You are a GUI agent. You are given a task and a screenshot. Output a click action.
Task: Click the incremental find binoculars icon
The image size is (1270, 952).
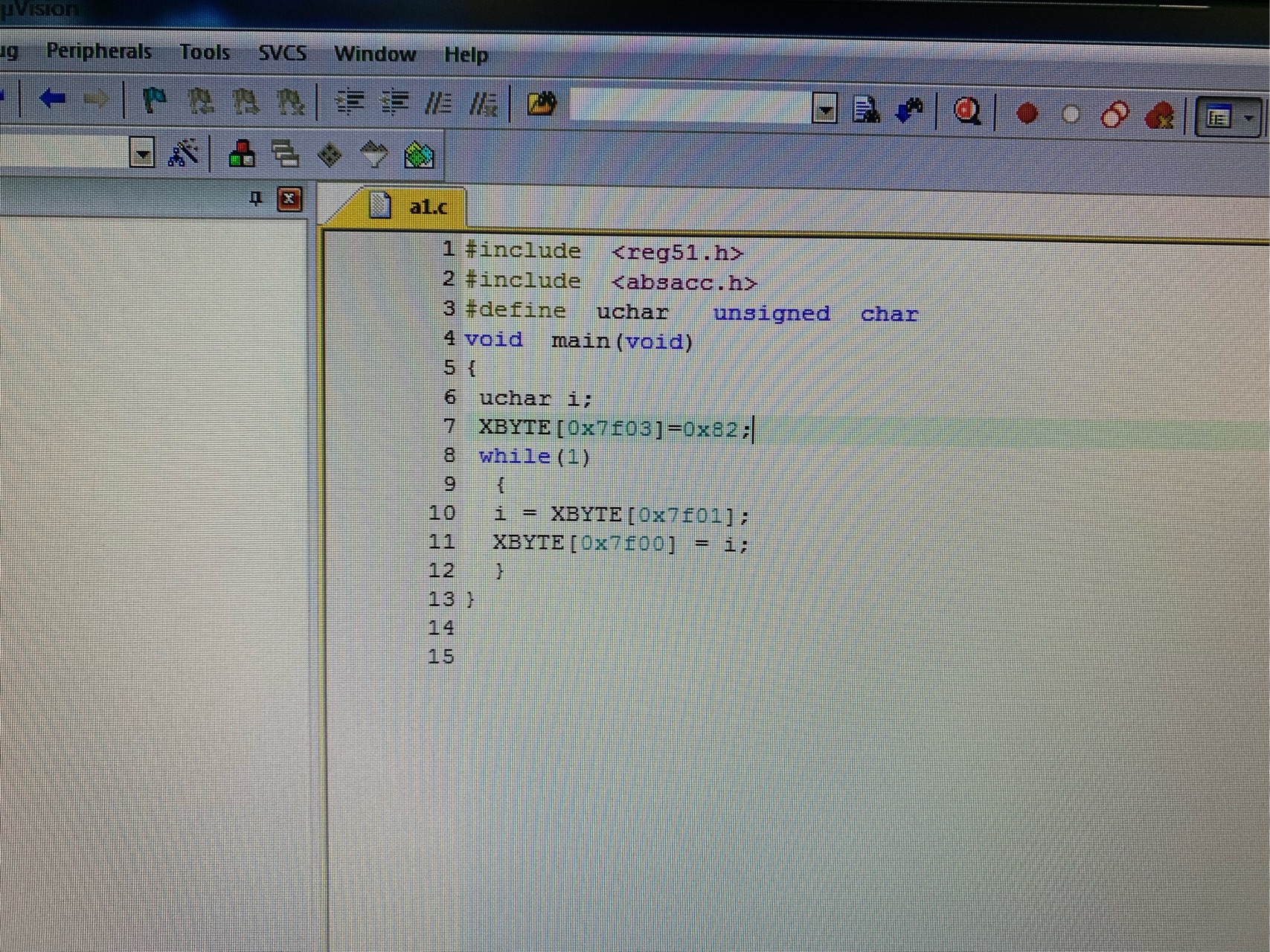coord(909,112)
